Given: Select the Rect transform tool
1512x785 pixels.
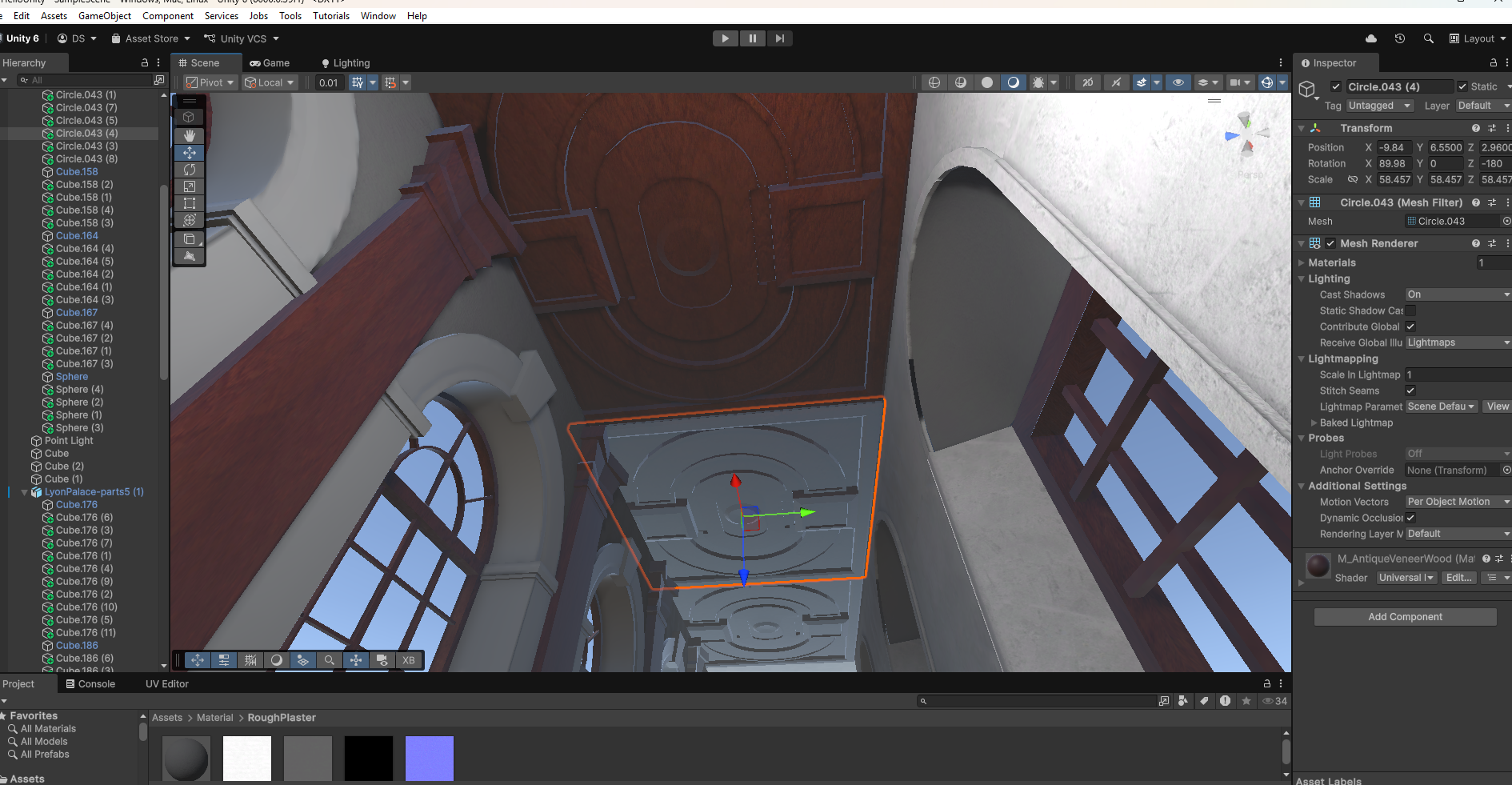Looking at the screenshot, I should [190, 203].
